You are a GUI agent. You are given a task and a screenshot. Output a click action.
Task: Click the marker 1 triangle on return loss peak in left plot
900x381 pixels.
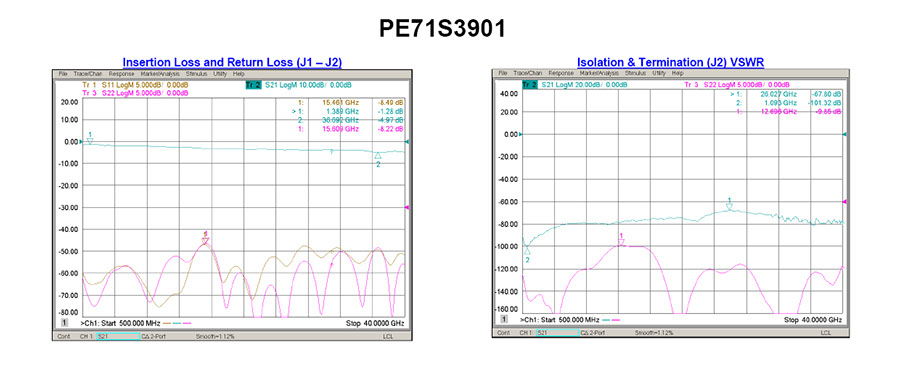coord(205,241)
